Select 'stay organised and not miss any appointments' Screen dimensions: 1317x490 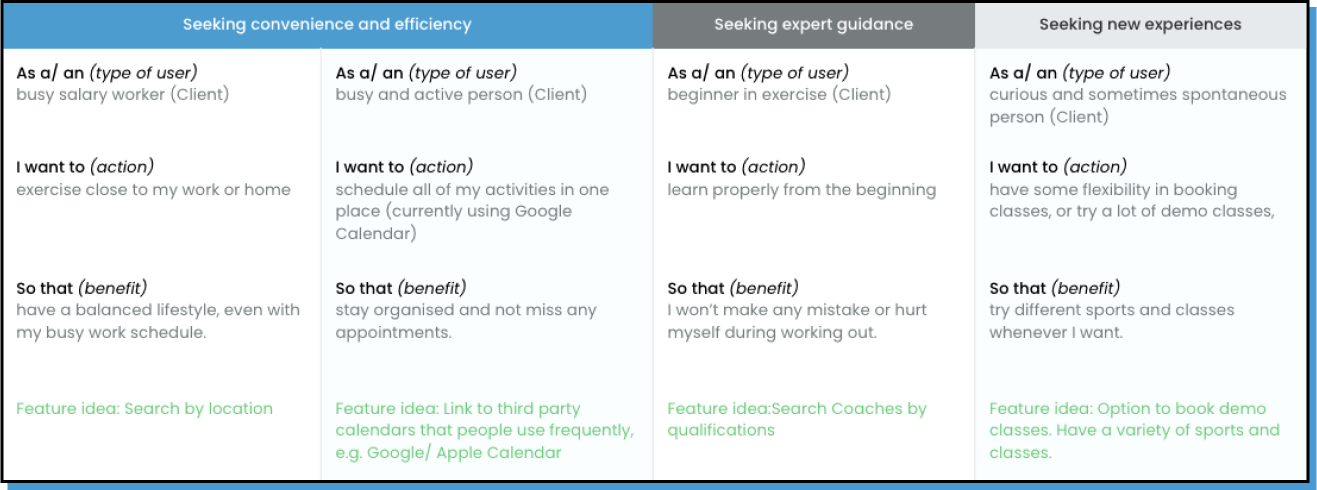pos(465,321)
